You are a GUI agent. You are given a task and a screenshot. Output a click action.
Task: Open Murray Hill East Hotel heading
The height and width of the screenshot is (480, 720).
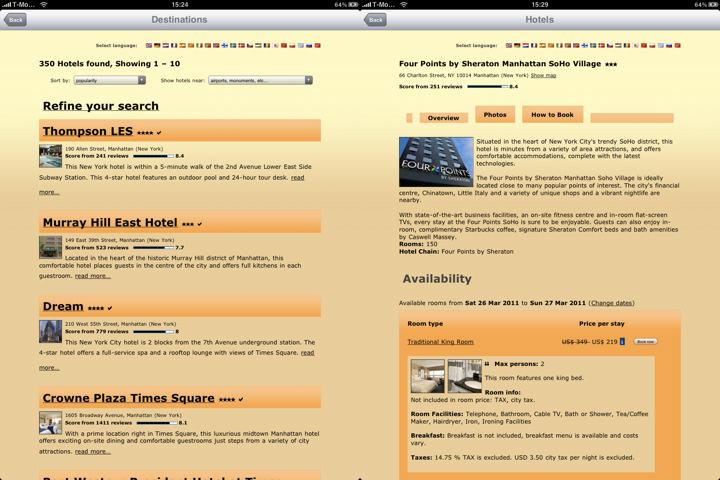tap(110, 223)
